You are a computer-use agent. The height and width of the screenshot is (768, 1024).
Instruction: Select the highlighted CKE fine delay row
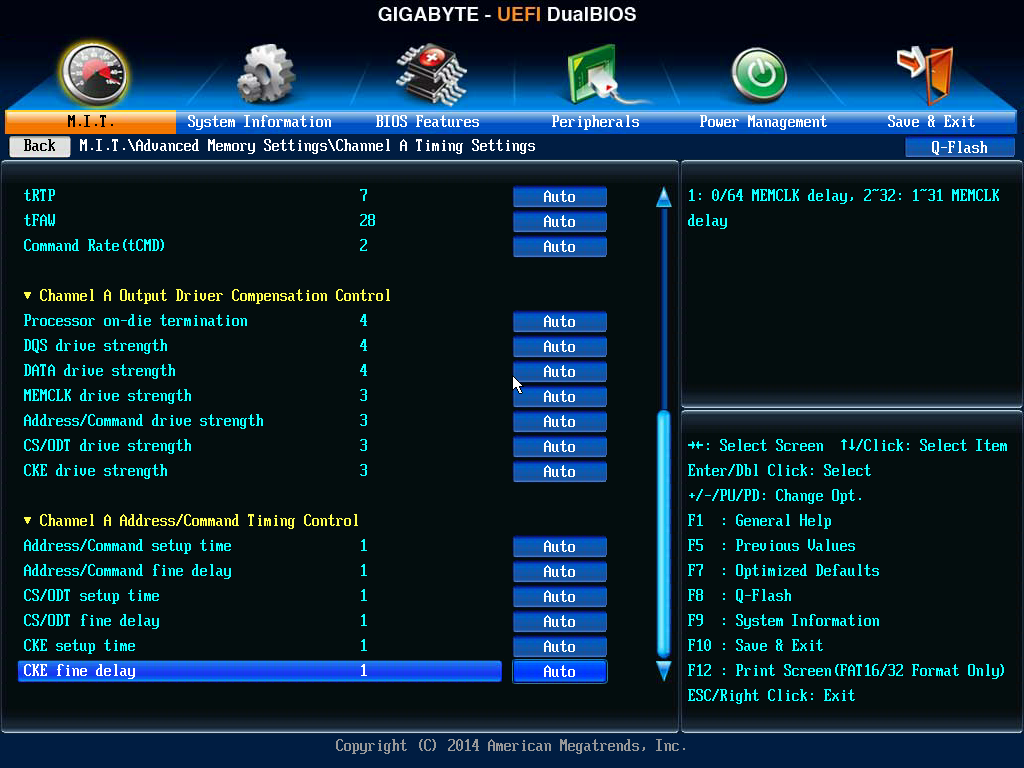pyautogui.click(x=260, y=671)
